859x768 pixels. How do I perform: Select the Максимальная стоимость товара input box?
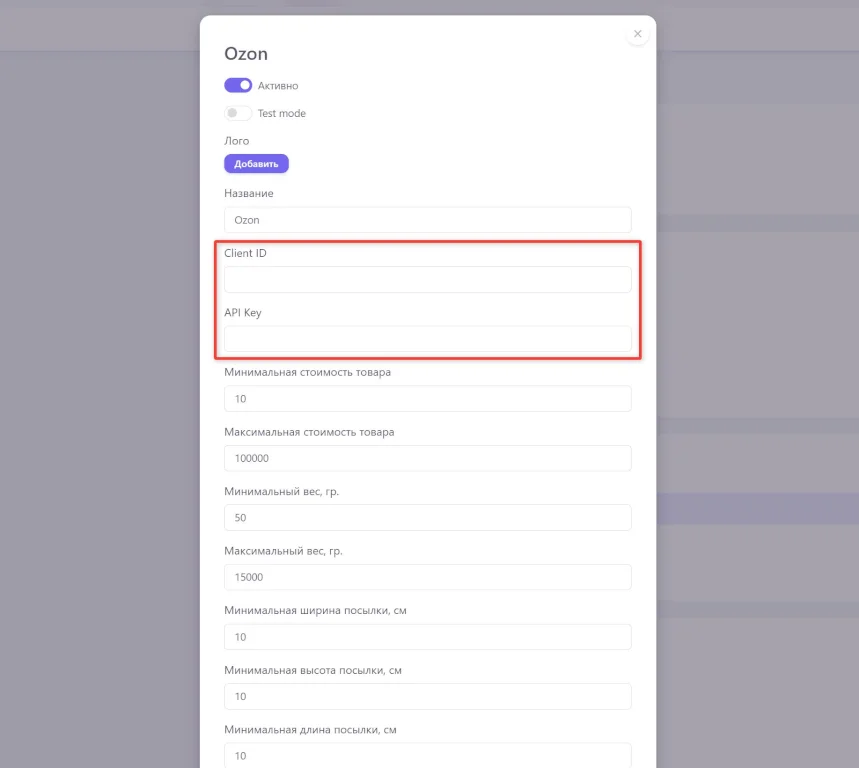pos(427,458)
